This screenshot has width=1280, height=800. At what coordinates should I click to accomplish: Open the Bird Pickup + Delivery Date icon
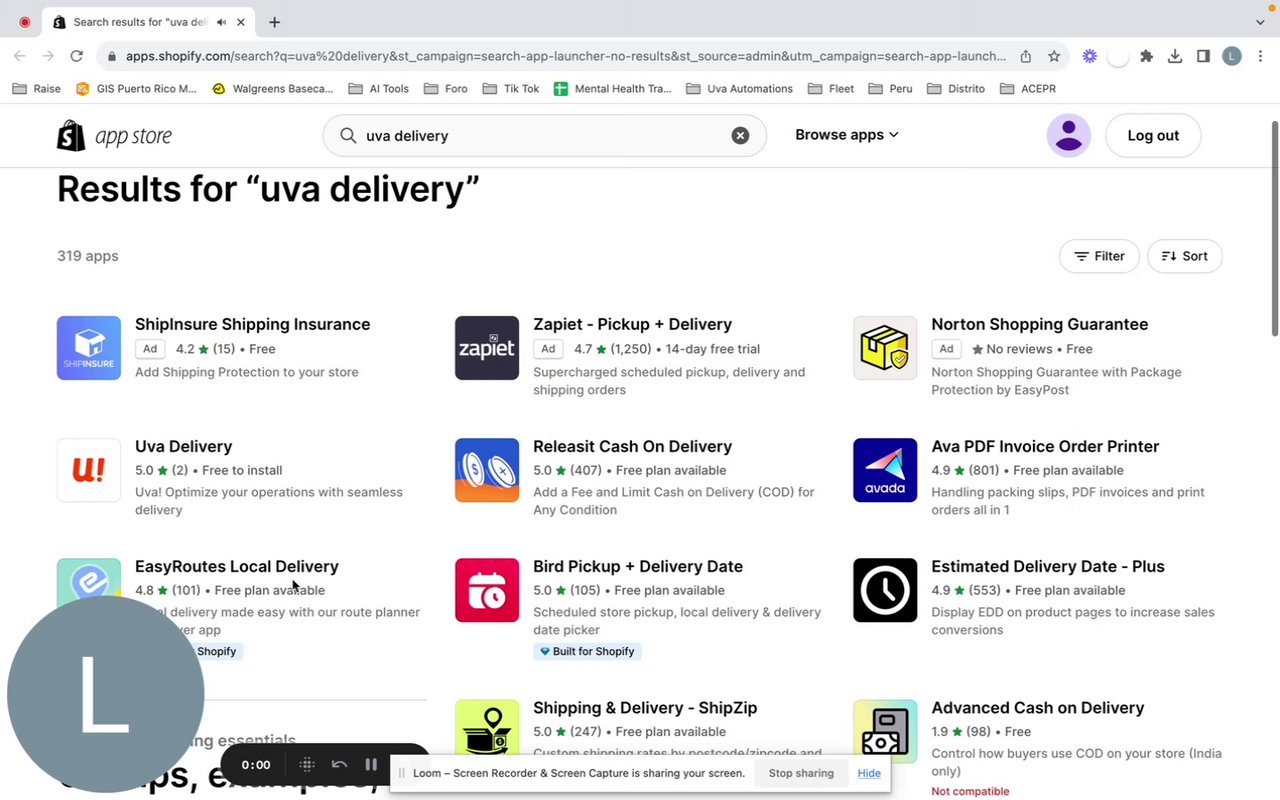(487, 590)
